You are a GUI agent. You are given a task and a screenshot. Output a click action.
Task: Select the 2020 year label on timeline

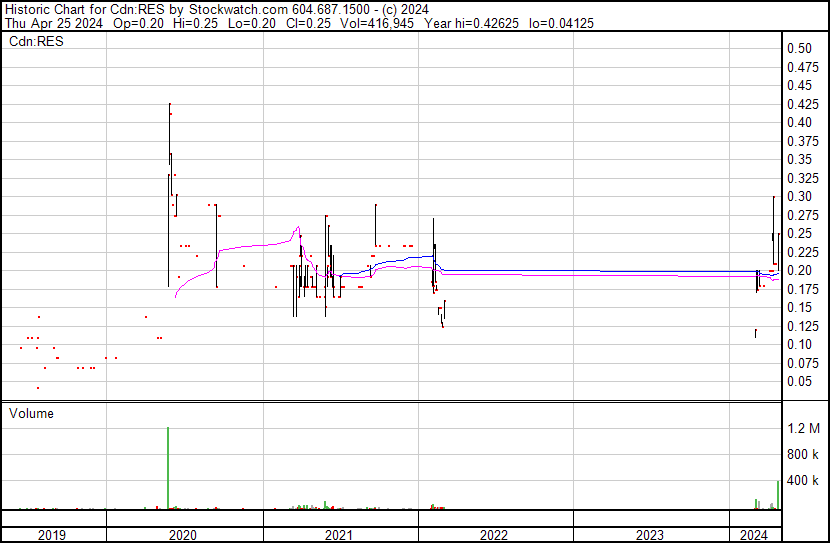184,534
